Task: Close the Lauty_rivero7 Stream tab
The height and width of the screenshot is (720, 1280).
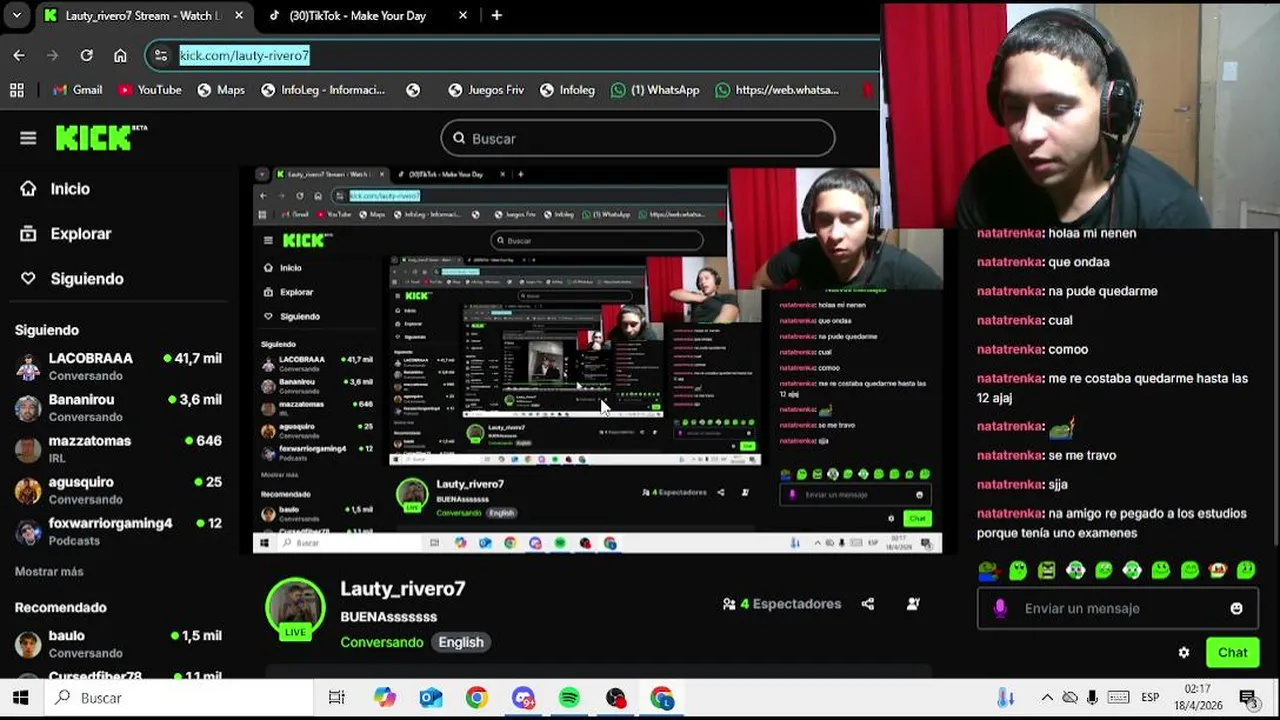Action: pyautogui.click(x=239, y=16)
